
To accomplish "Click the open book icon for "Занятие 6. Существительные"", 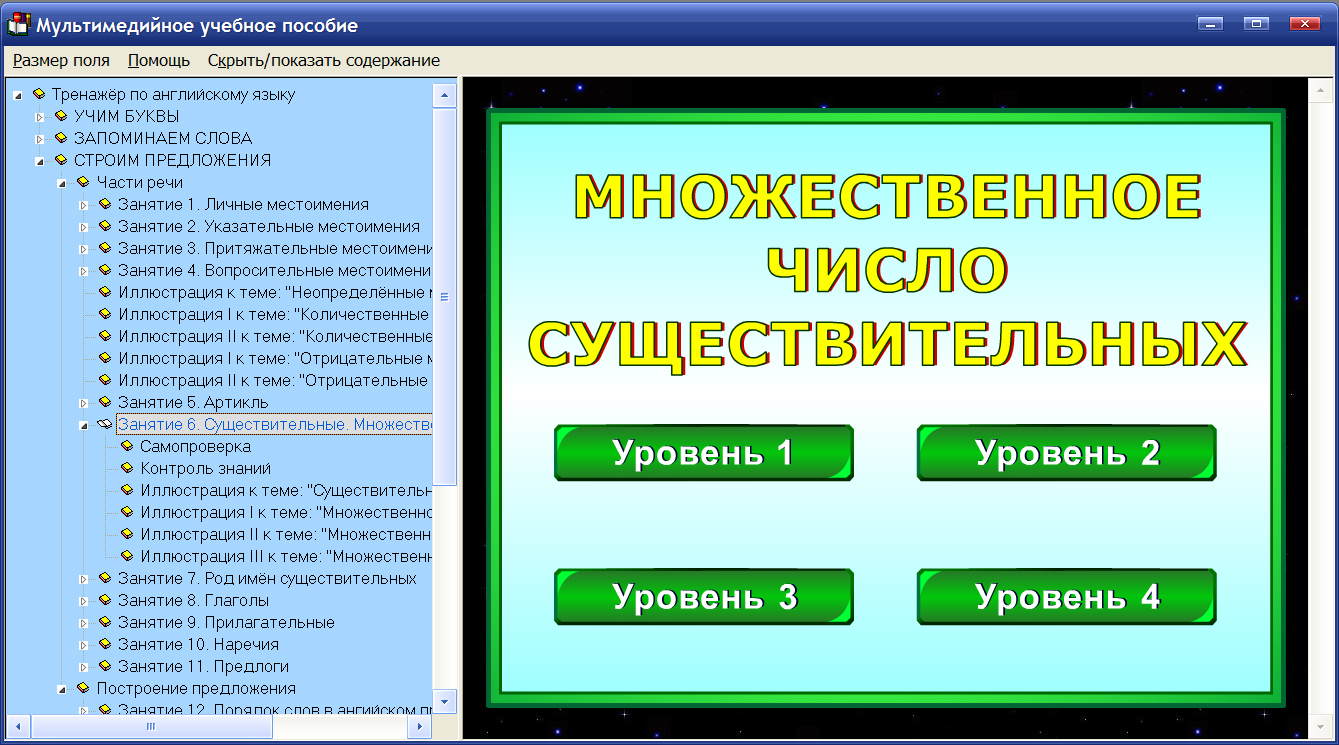I will (106, 424).
